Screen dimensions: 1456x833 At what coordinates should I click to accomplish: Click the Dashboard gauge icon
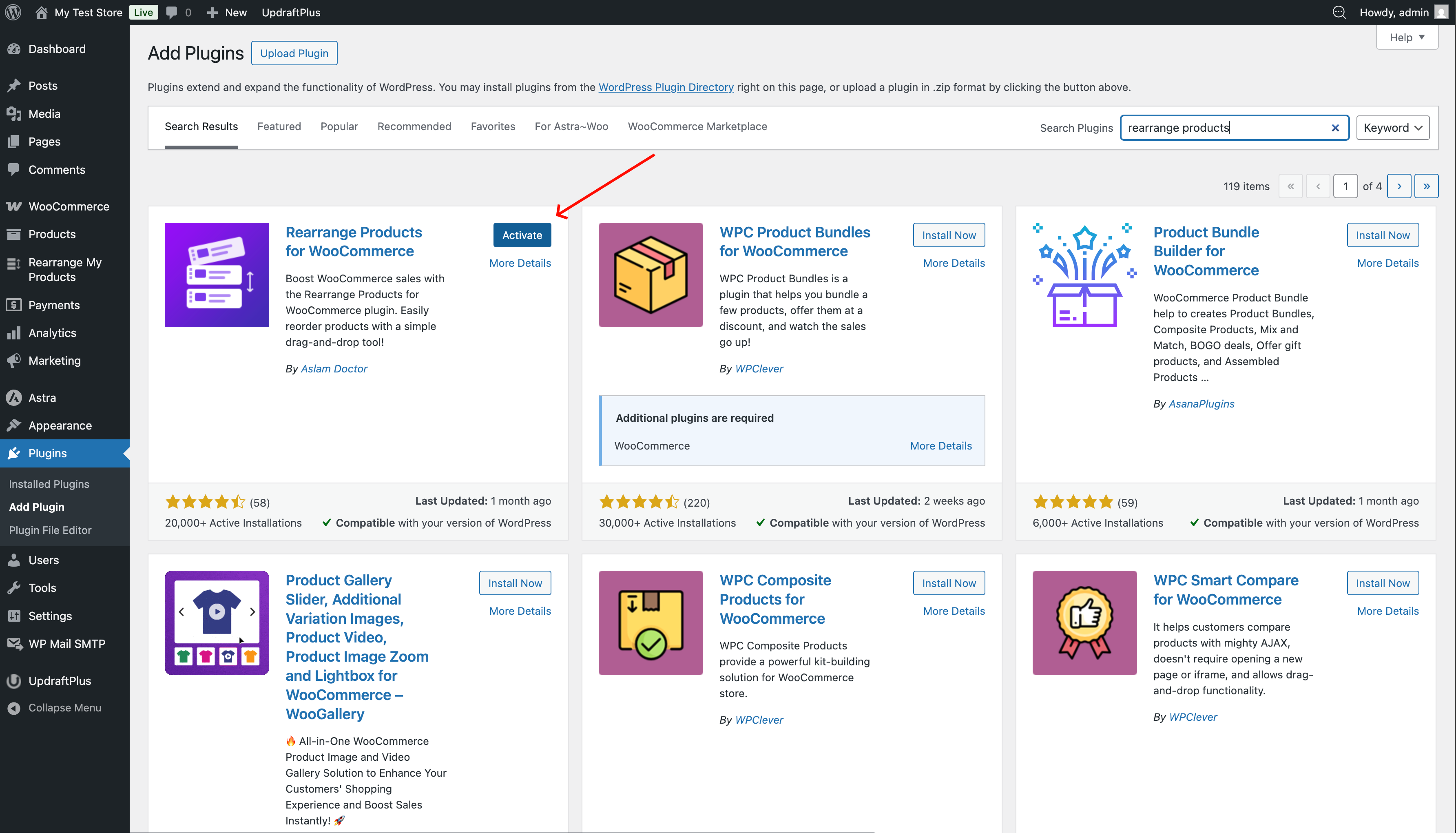point(14,49)
